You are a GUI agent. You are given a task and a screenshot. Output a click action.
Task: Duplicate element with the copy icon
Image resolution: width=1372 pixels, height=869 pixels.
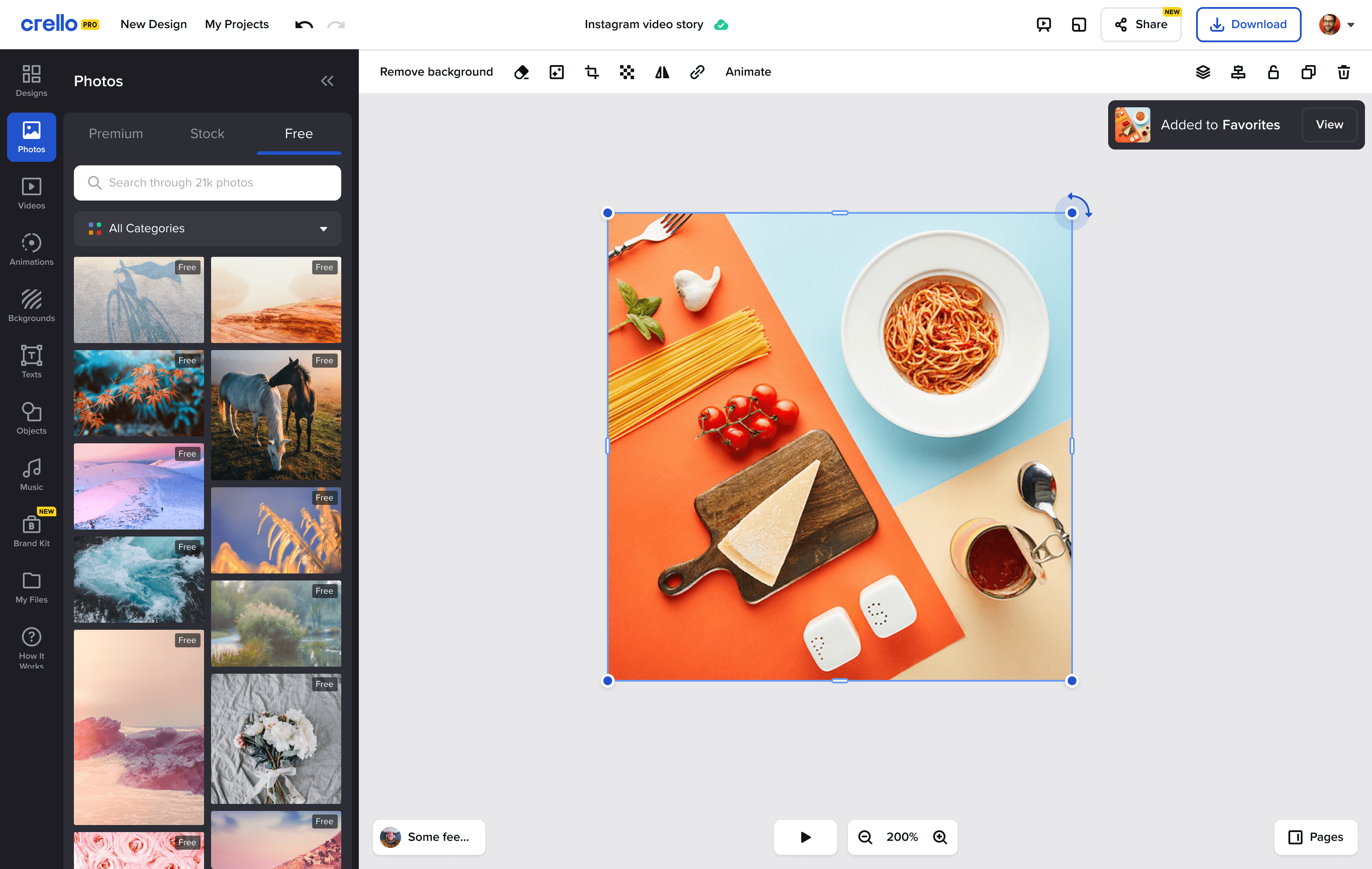tap(1308, 73)
